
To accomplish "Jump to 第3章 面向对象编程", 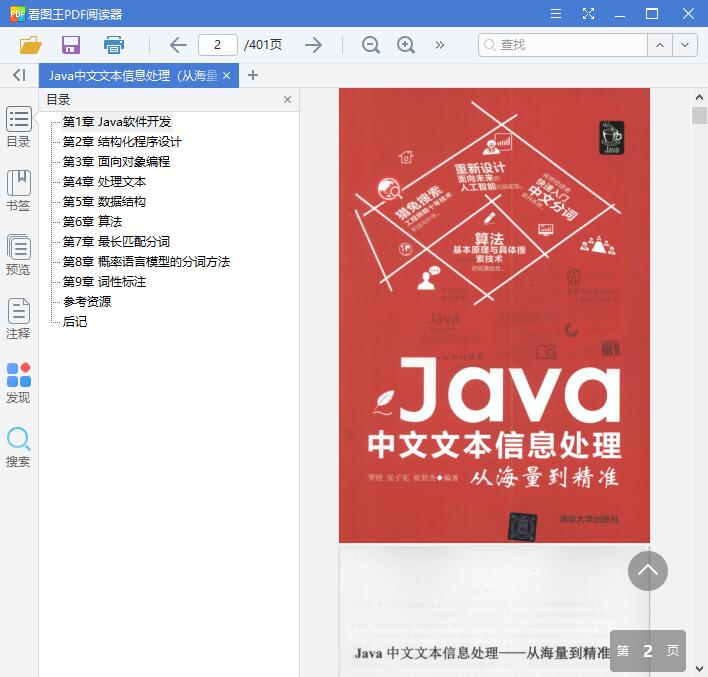I will pos(116,162).
